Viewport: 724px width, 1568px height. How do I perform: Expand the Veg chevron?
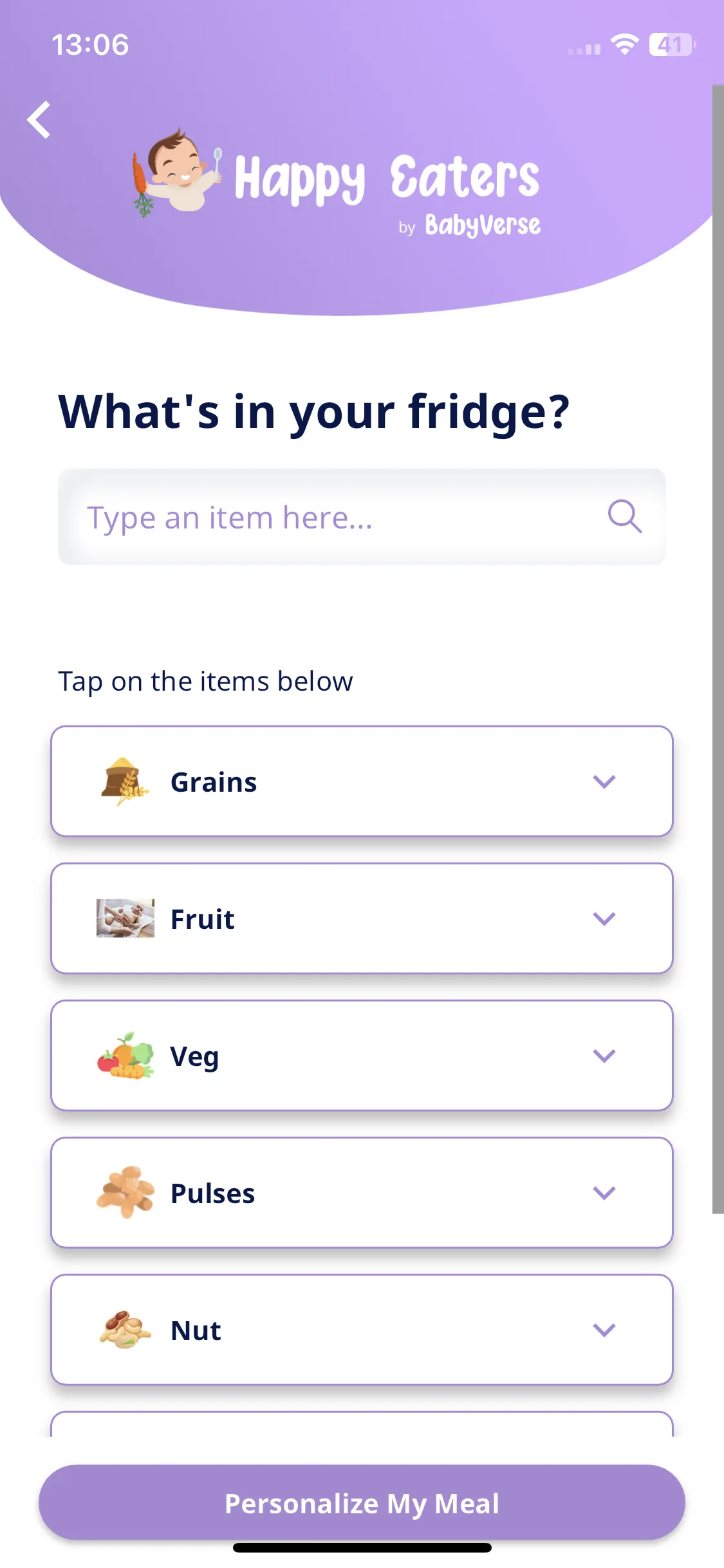[604, 1056]
